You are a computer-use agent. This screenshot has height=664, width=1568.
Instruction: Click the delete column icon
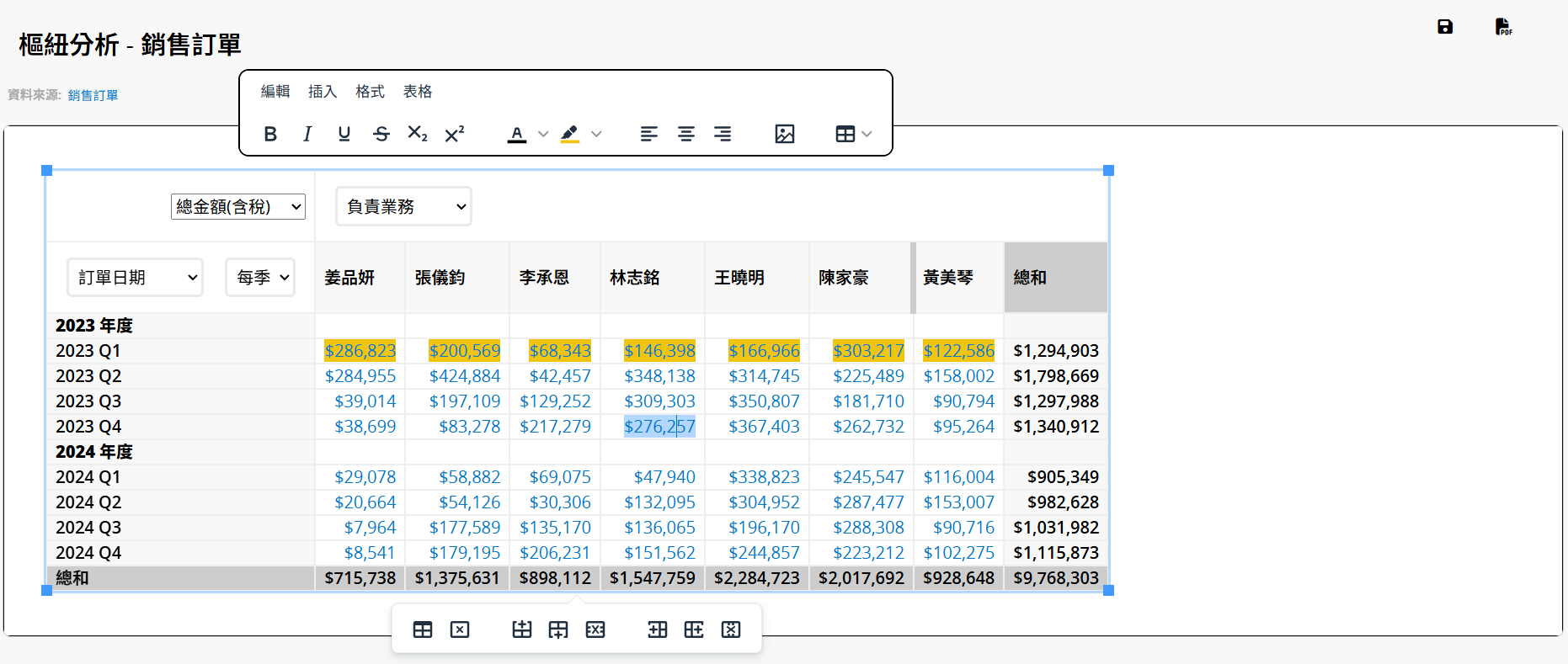[x=731, y=629]
